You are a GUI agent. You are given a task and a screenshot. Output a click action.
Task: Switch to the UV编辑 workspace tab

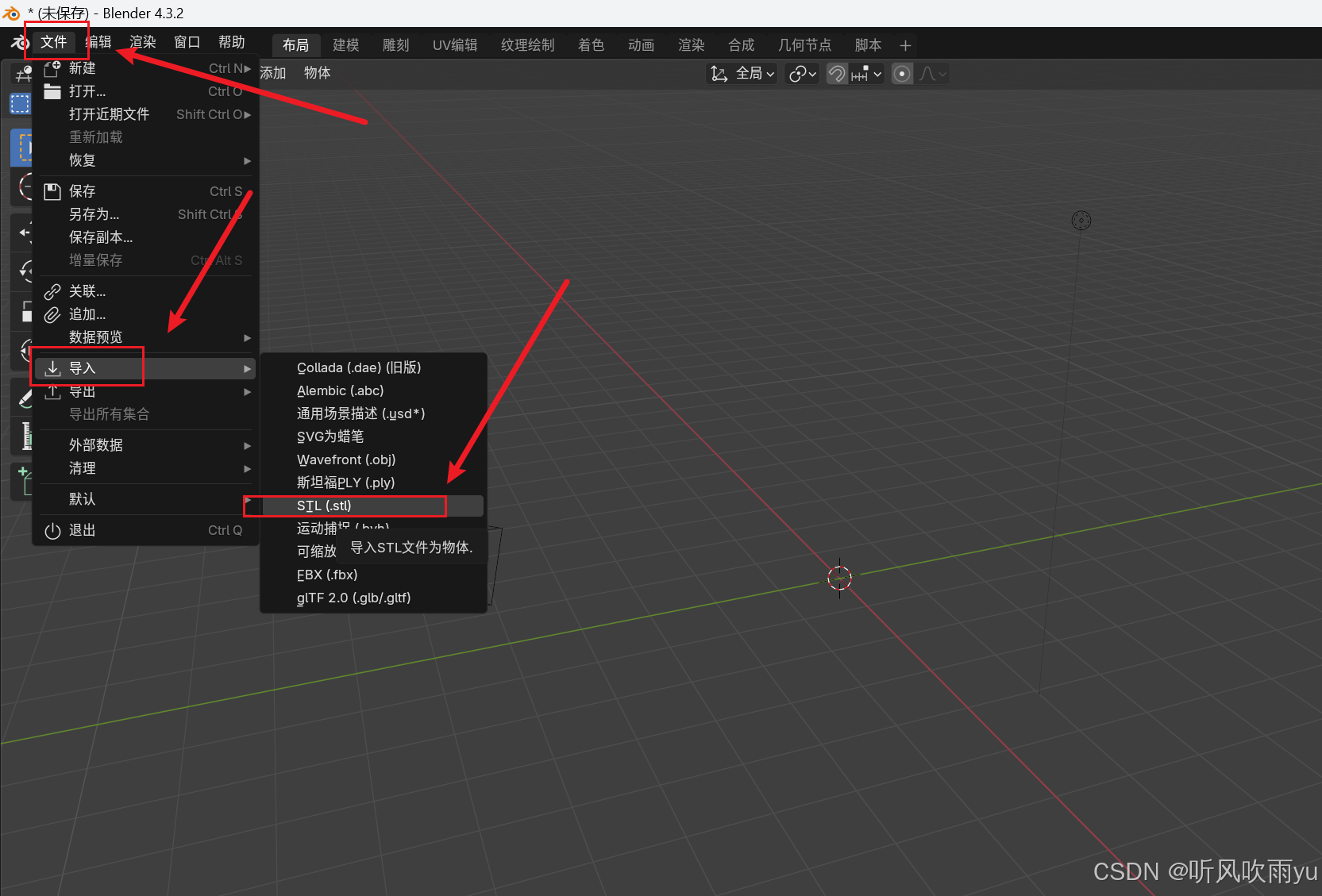pos(455,45)
